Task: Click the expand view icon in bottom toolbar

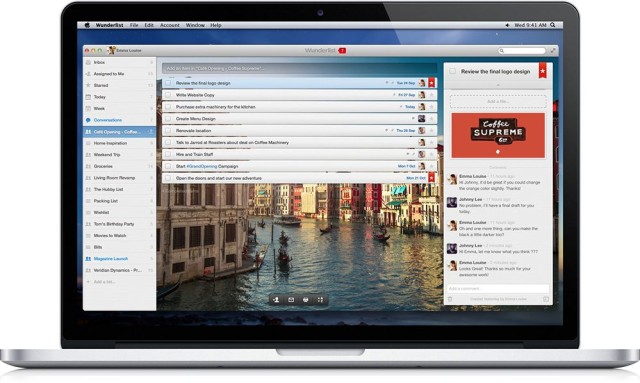Action: pos(320,300)
